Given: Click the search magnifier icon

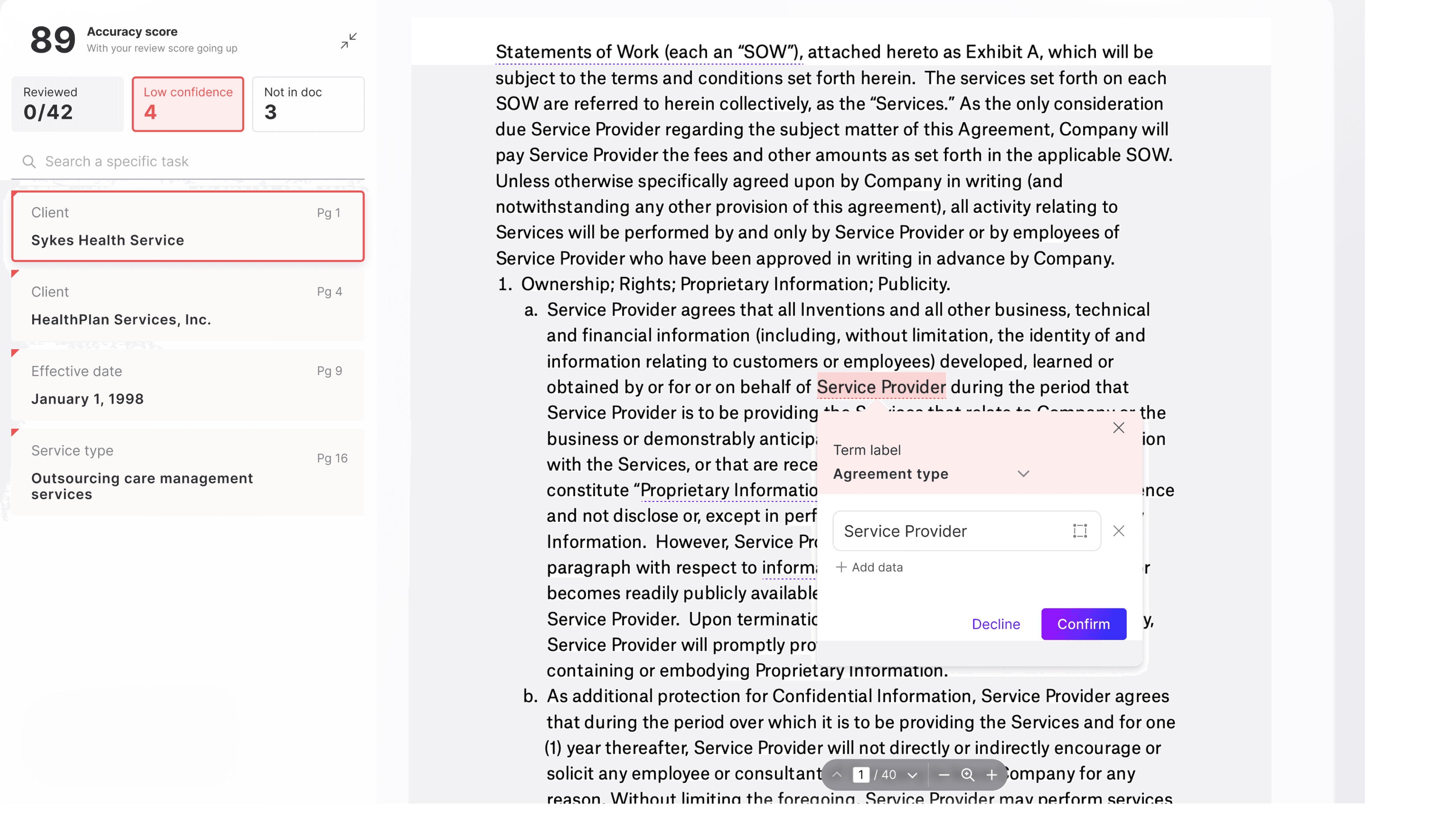Looking at the screenshot, I should [29, 161].
